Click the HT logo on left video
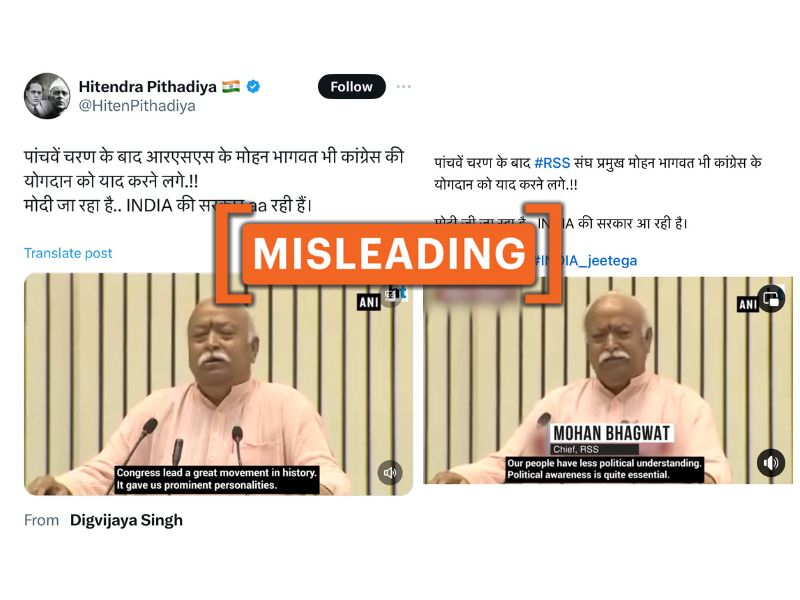The height and width of the screenshot is (600, 800). coord(397,293)
